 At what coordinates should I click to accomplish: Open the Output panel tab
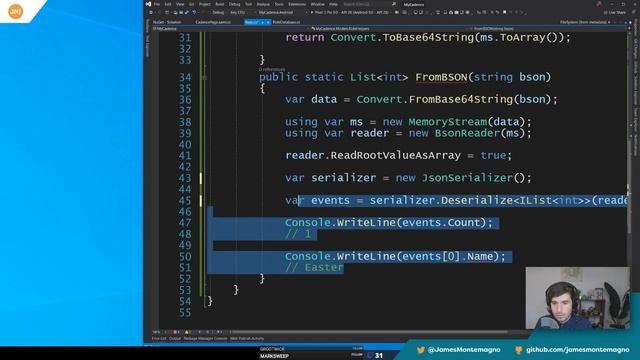pyautogui.click(x=175, y=338)
